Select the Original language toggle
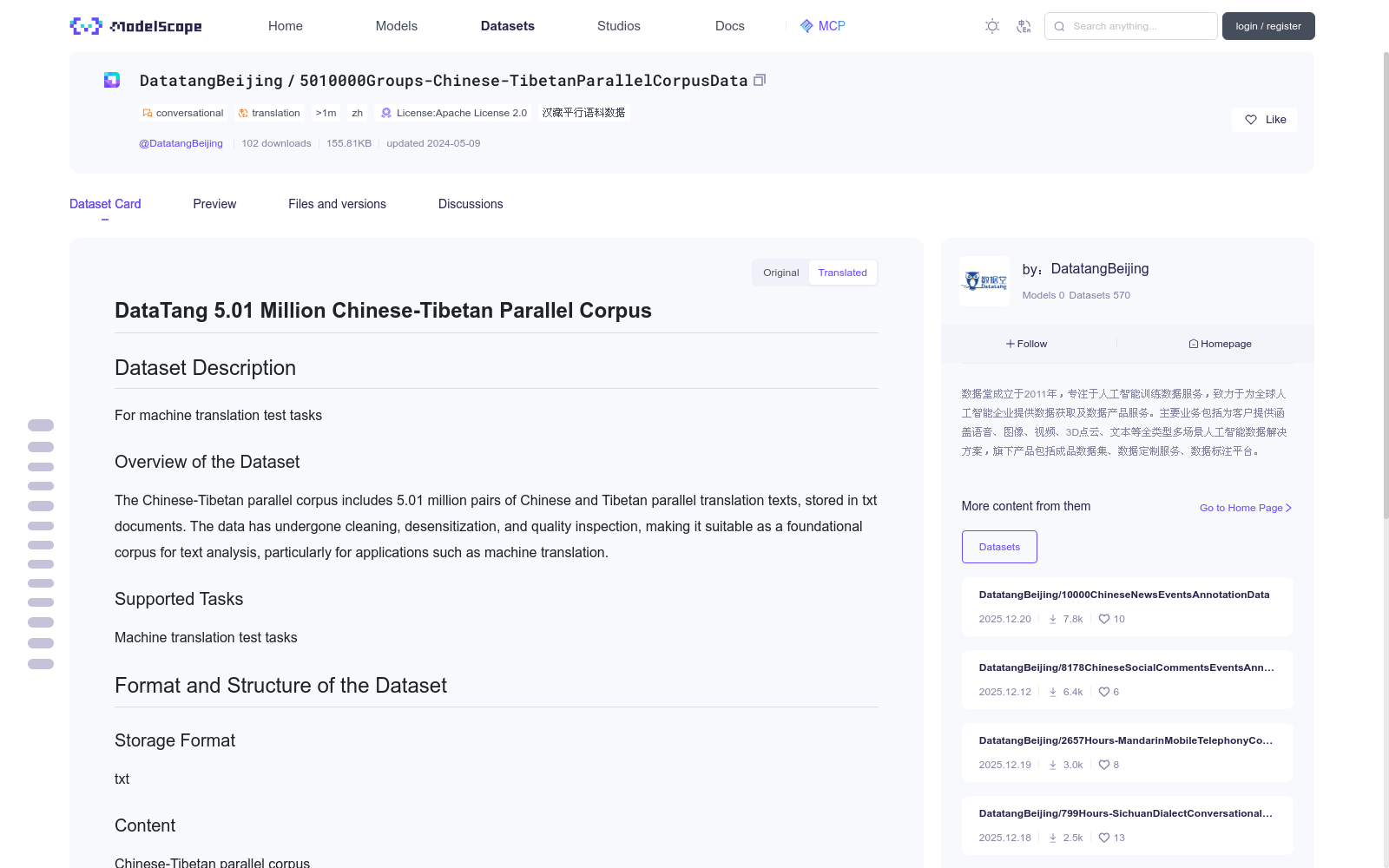The height and width of the screenshot is (868, 1389). pyautogui.click(x=781, y=273)
